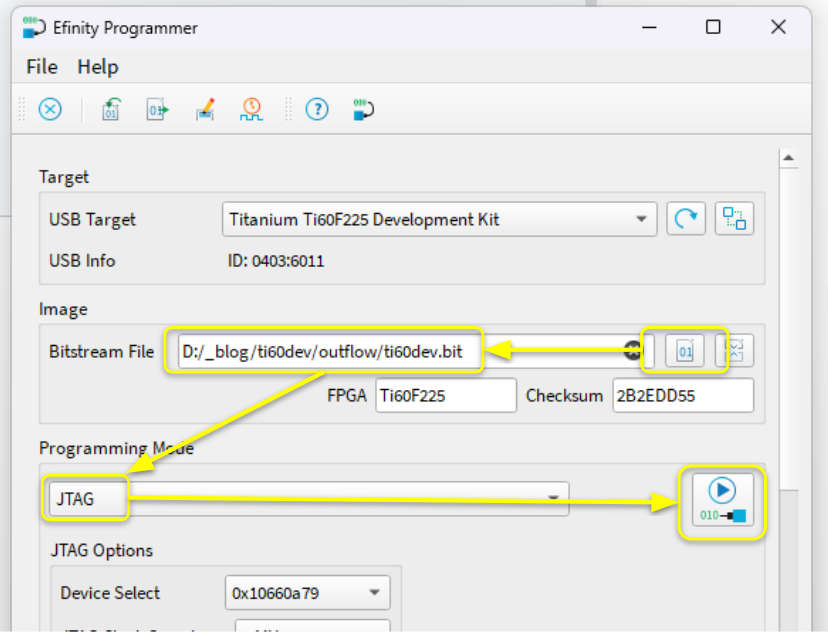Click the combine images icon button
The image size is (828, 634).
(734, 351)
